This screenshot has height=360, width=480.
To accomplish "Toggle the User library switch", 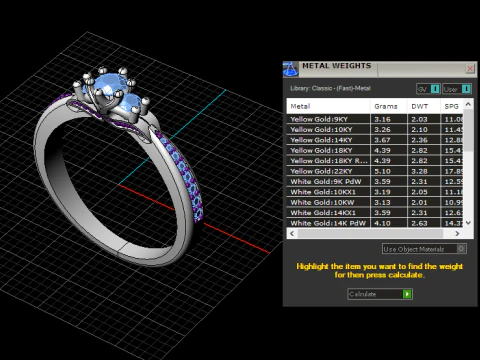I will (x=457, y=89).
